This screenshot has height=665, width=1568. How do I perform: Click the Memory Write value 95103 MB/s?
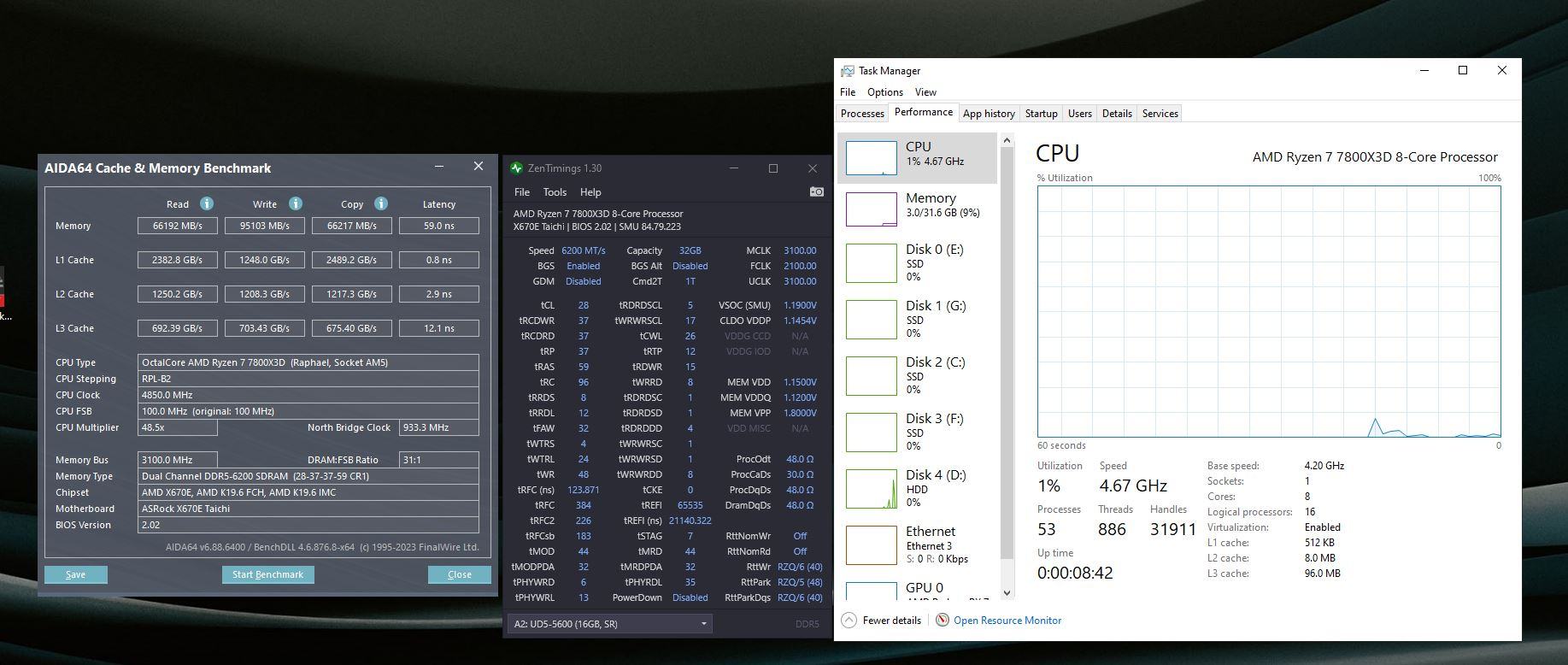[265, 226]
